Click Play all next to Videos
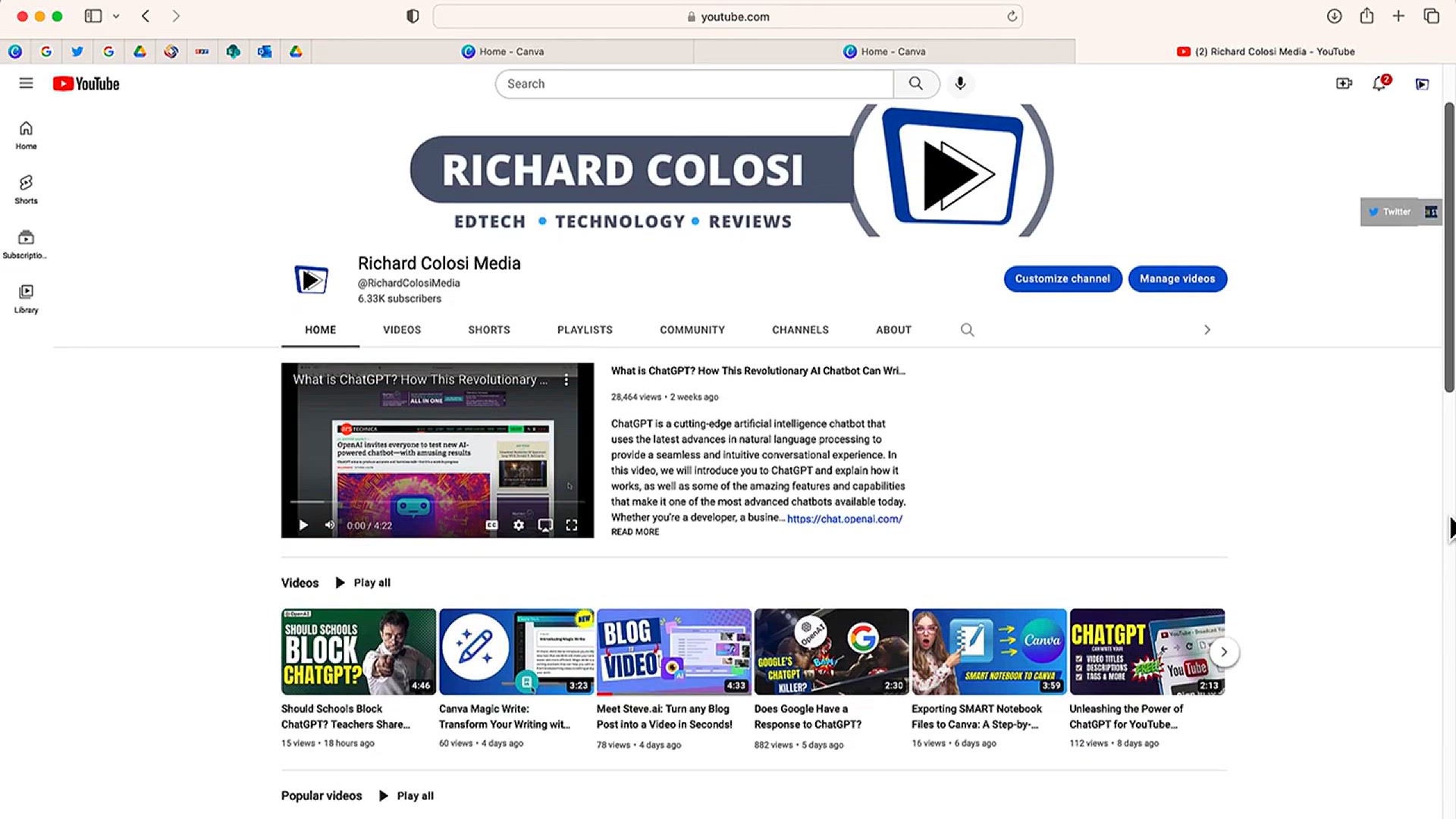This screenshot has height=819, width=1456. coord(362,582)
